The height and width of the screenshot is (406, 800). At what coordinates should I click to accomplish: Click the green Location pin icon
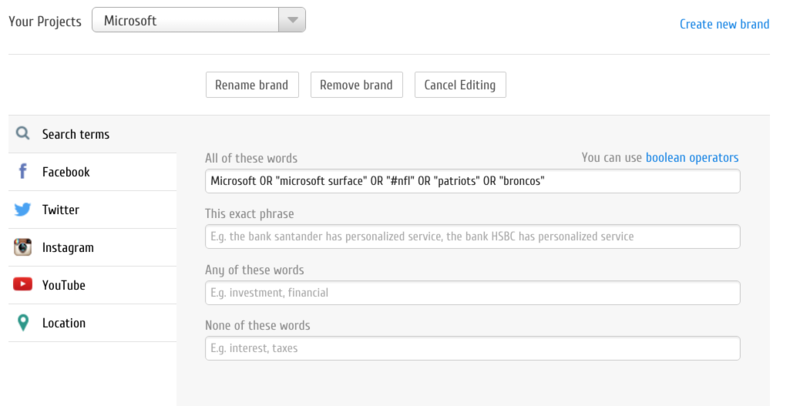tap(22, 323)
